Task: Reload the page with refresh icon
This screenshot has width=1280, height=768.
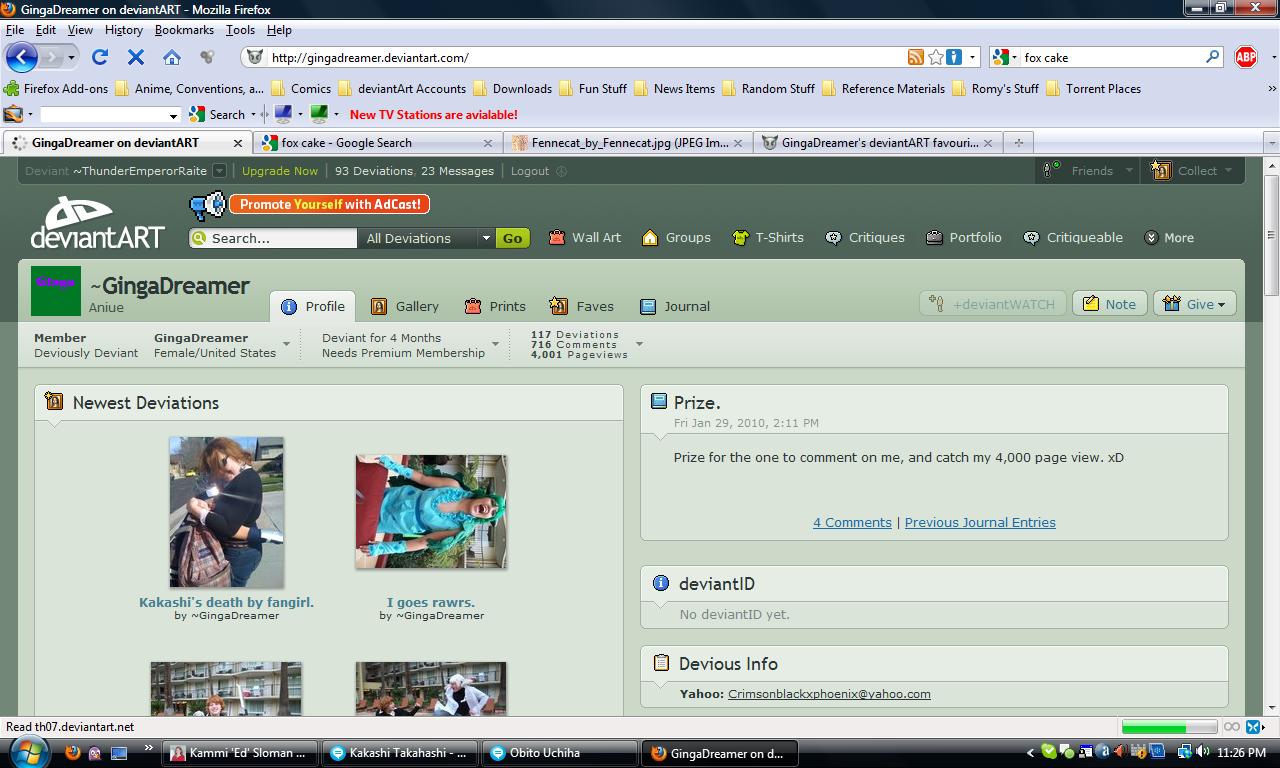Action: (x=100, y=57)
